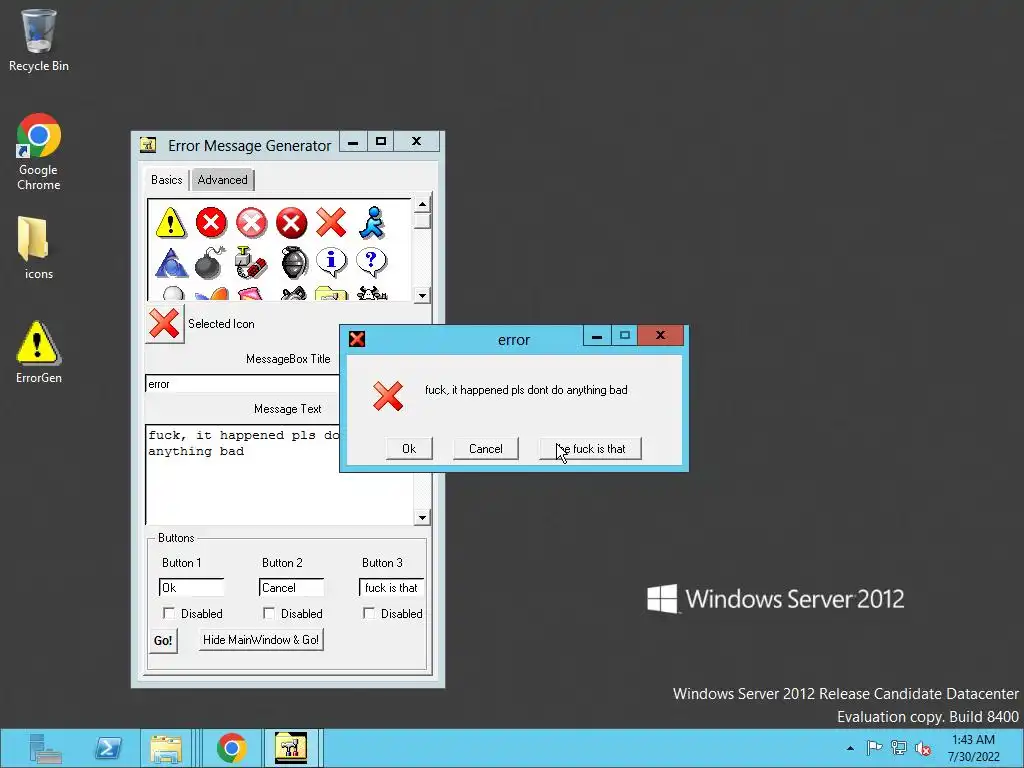Close the error dialog with red X button

[660, 335]
